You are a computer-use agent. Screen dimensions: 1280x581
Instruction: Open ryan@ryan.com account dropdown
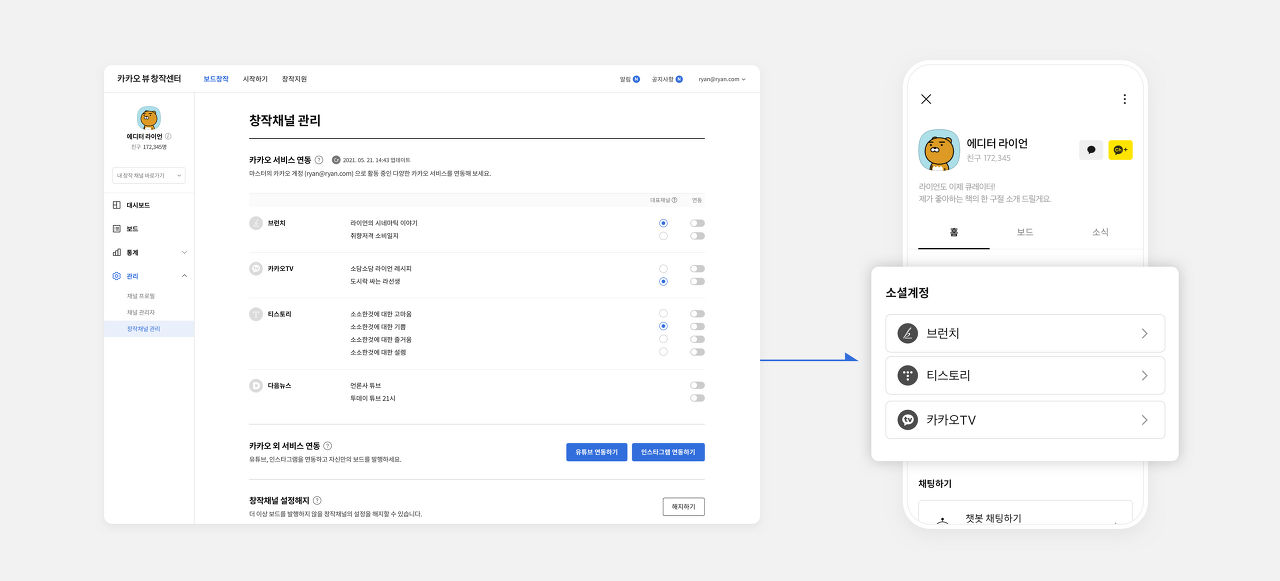point(722,79)
